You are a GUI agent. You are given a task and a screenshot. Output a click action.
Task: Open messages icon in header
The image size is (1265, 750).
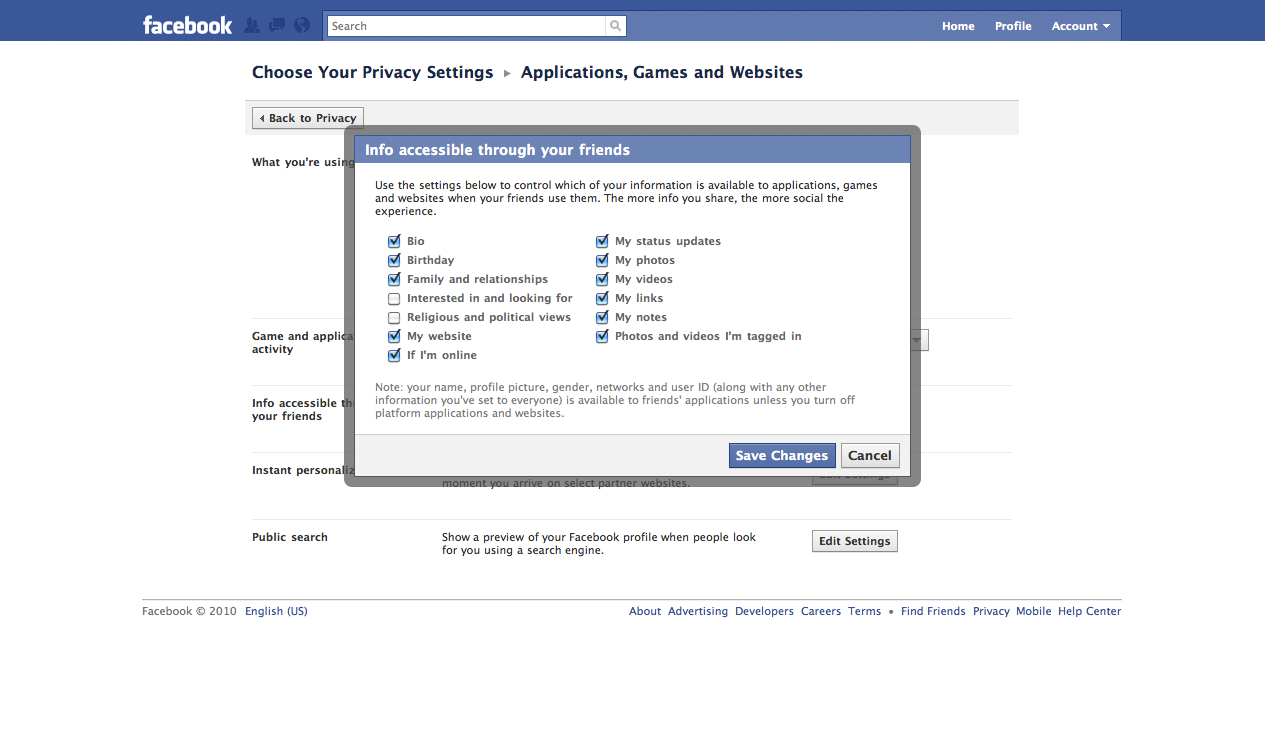point(277,25)
